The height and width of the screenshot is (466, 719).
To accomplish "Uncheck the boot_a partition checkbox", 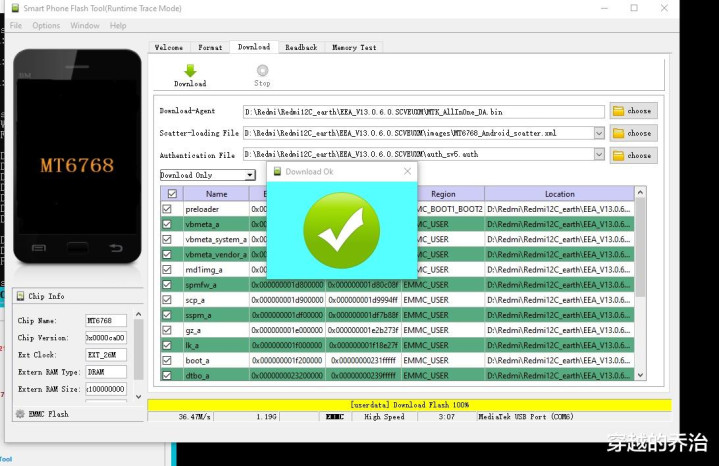I will click(167, 360).
